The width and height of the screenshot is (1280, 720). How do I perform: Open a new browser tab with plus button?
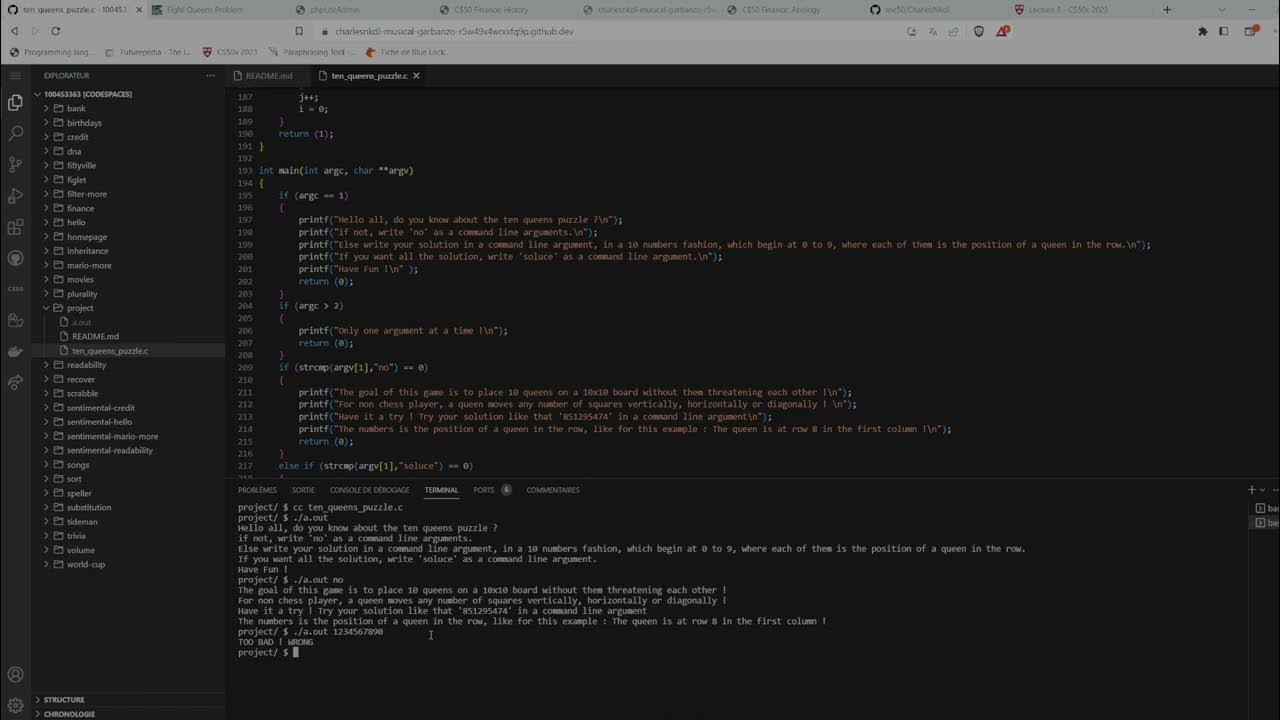coord(1167,9)
